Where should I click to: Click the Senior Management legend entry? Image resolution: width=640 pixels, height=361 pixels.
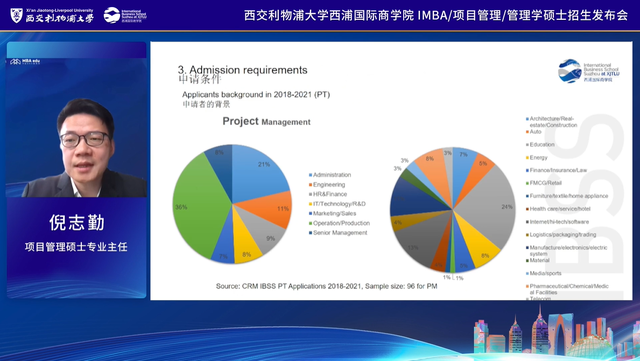[x=338, y=233]
